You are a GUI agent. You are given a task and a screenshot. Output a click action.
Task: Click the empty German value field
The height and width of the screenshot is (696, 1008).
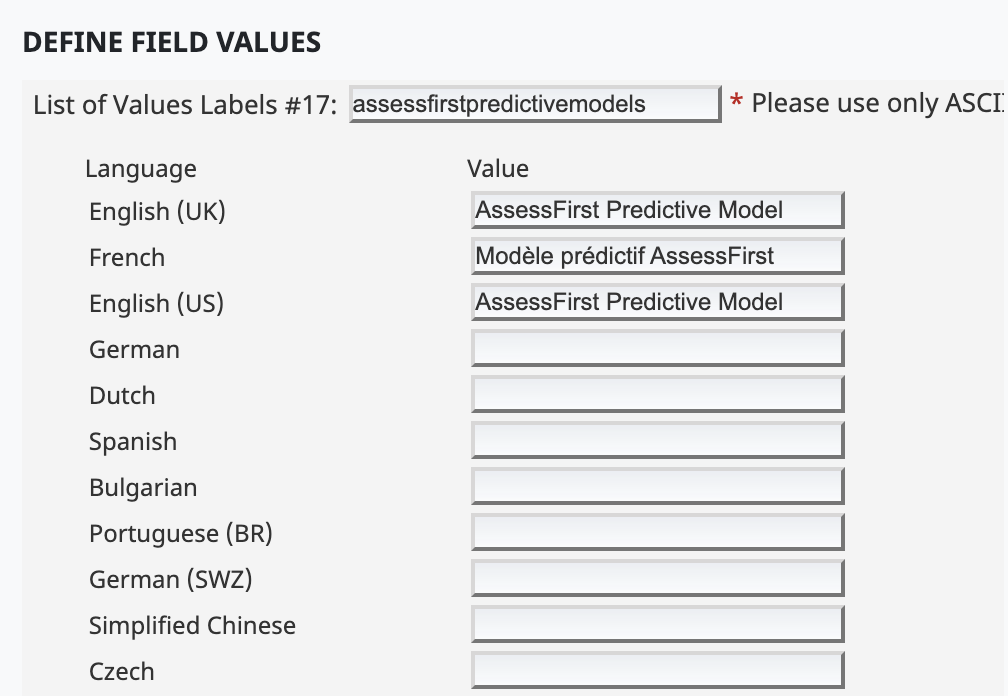pos(657,349)
